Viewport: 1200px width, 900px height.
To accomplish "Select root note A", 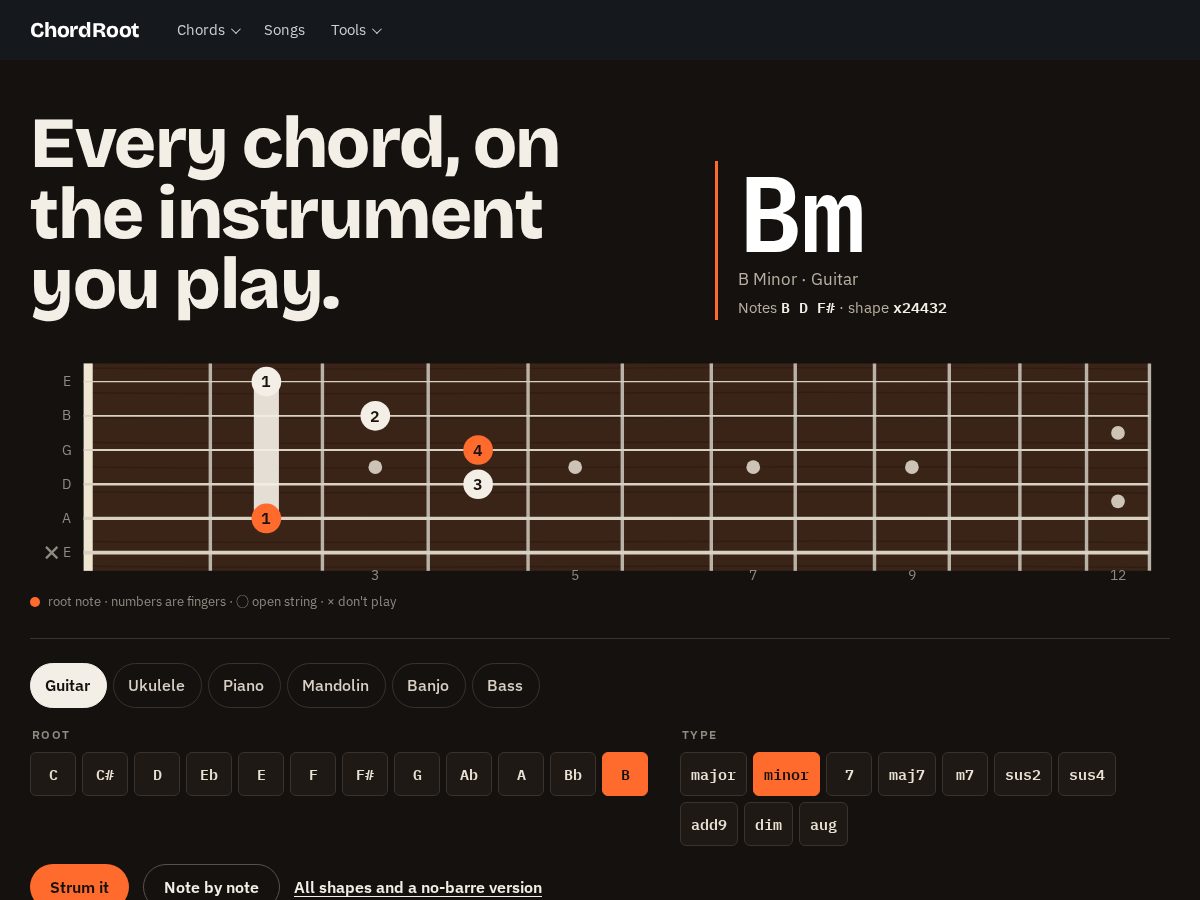I will (x=521, y=774).
